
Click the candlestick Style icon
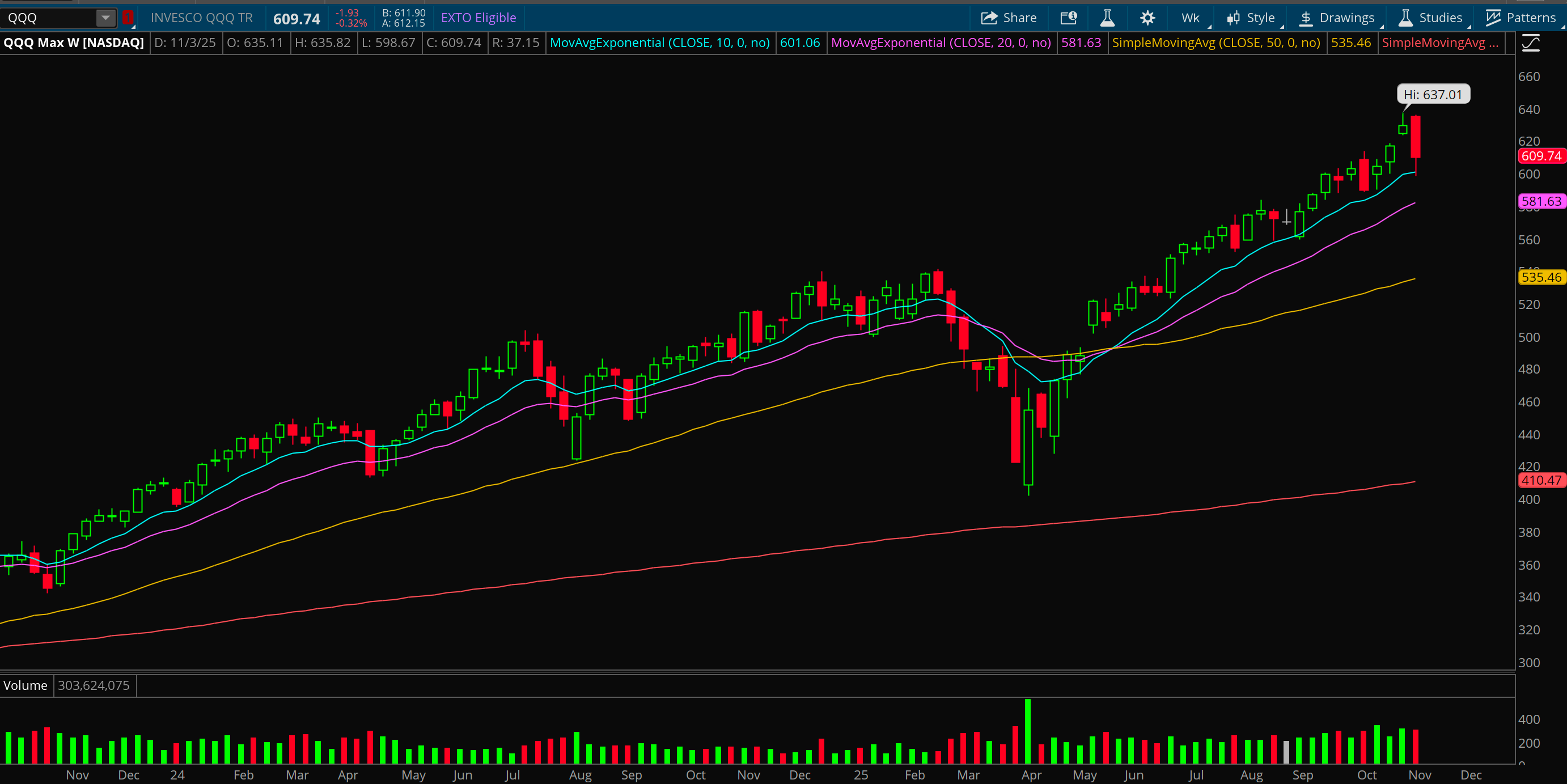[1233, 18]
